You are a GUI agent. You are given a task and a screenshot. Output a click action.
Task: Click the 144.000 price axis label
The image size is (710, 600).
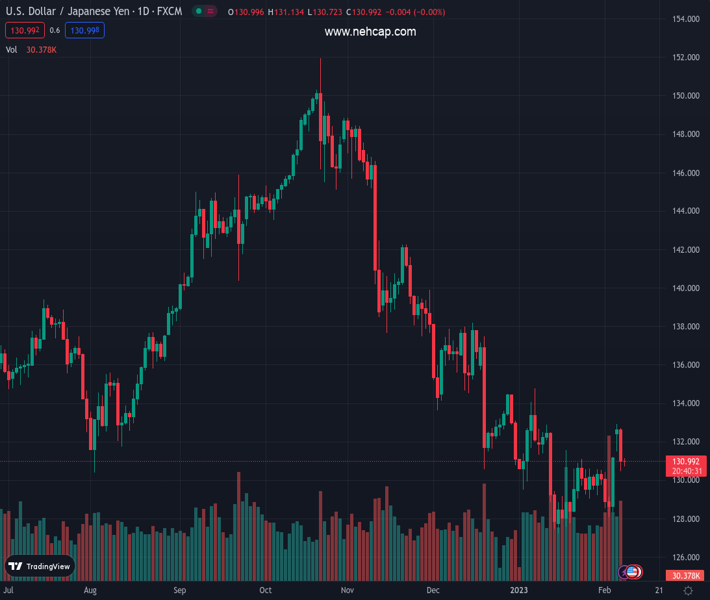coord(686,211)
